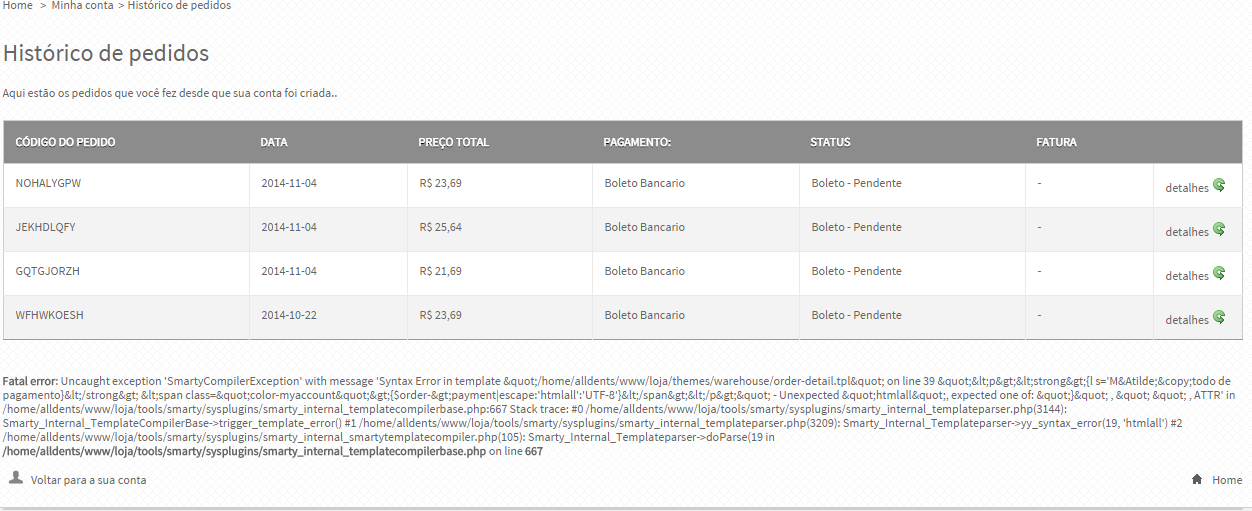
Task: Open detalhes for order WFHWKOESH
Action: tap(1187, 320)
